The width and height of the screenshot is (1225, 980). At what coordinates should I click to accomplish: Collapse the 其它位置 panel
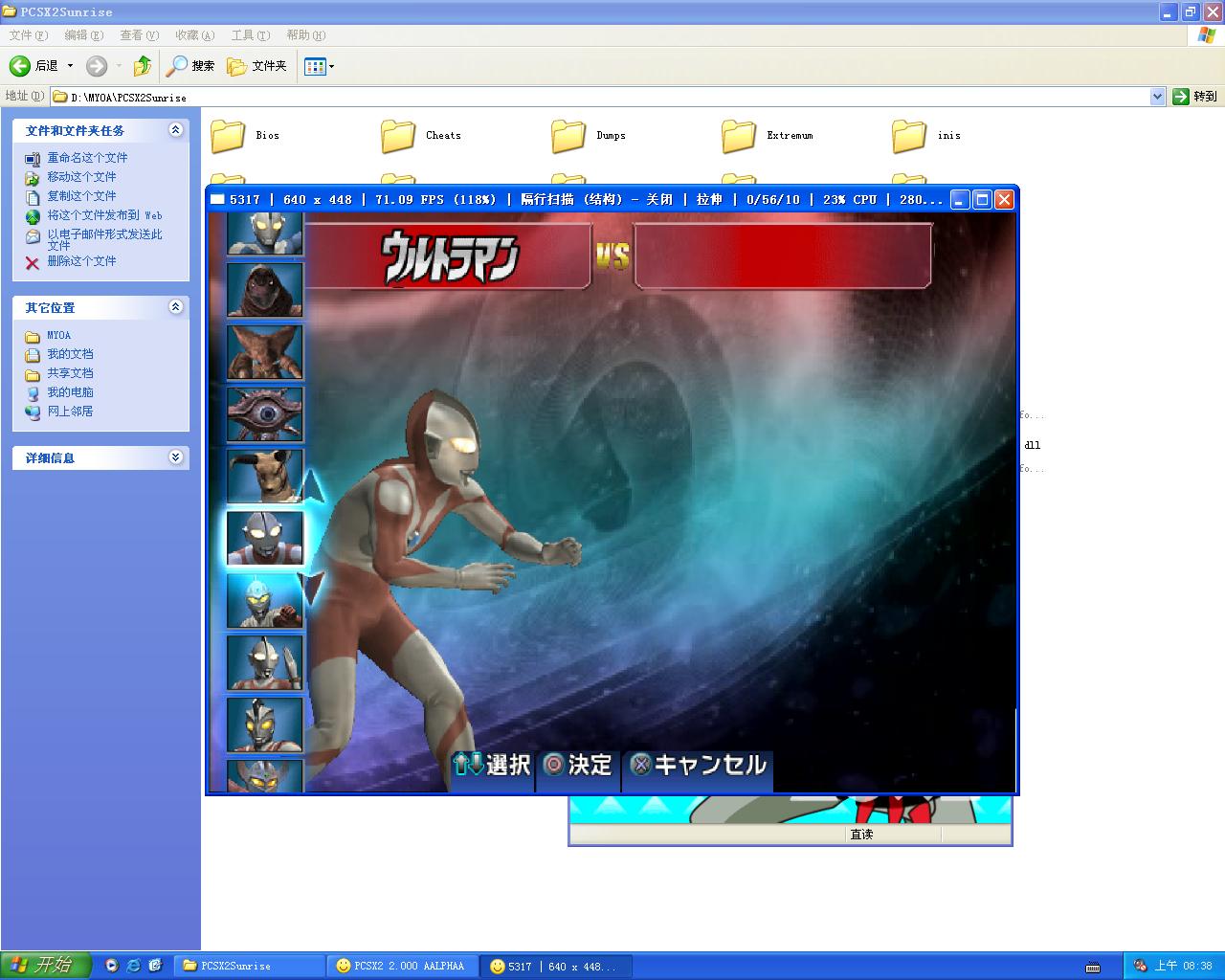(175, 307)
